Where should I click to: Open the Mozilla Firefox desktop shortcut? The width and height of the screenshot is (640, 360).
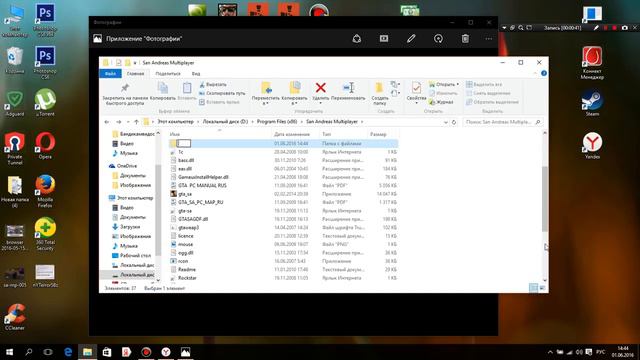[x=45, y=191]
